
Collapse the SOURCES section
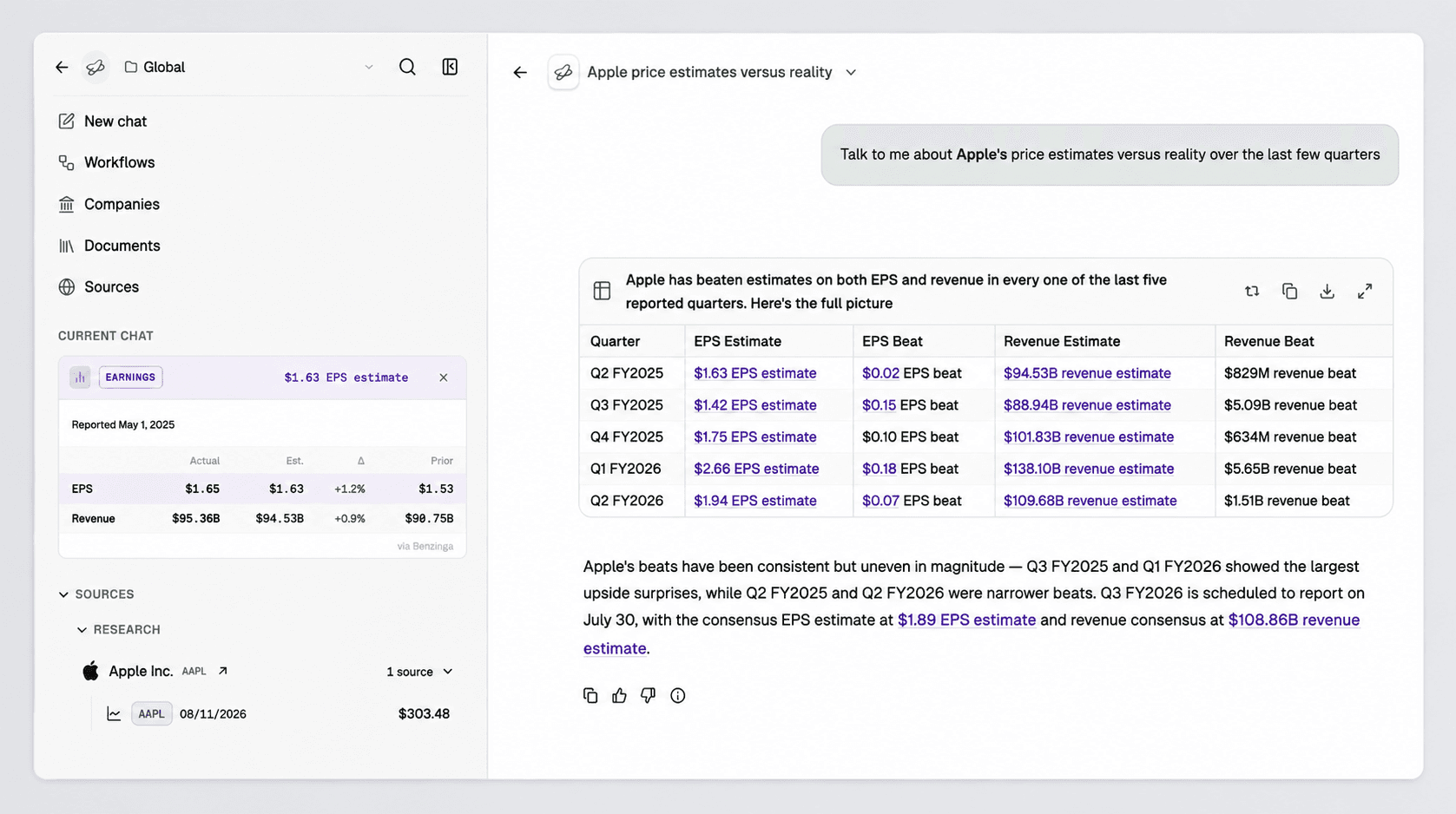[63, 594]
